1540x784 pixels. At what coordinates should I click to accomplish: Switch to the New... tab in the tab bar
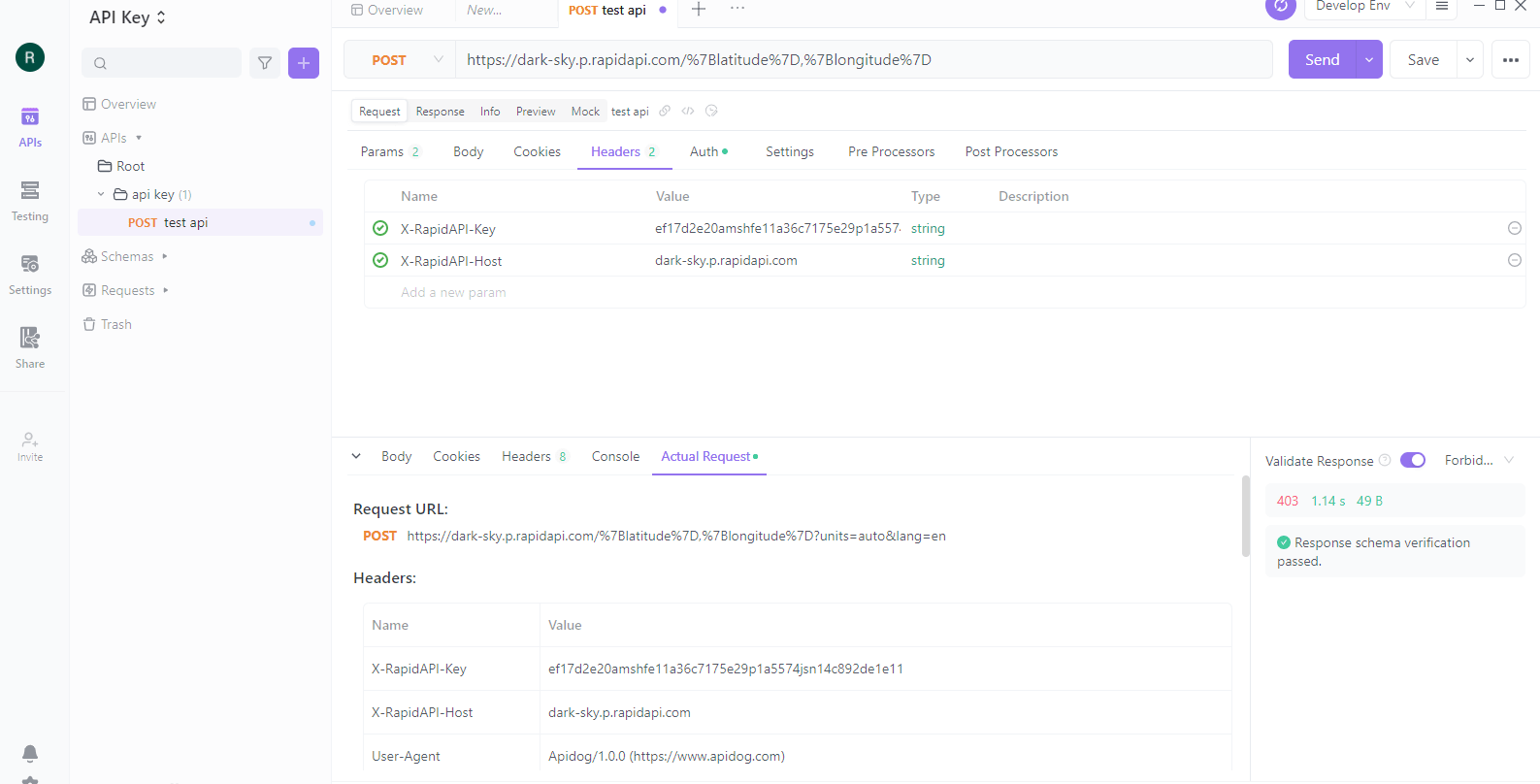(484, 10)
